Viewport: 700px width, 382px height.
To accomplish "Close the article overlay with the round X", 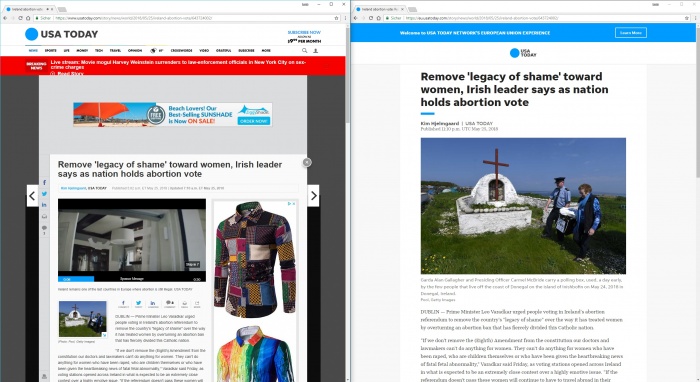I will point(307,162).
